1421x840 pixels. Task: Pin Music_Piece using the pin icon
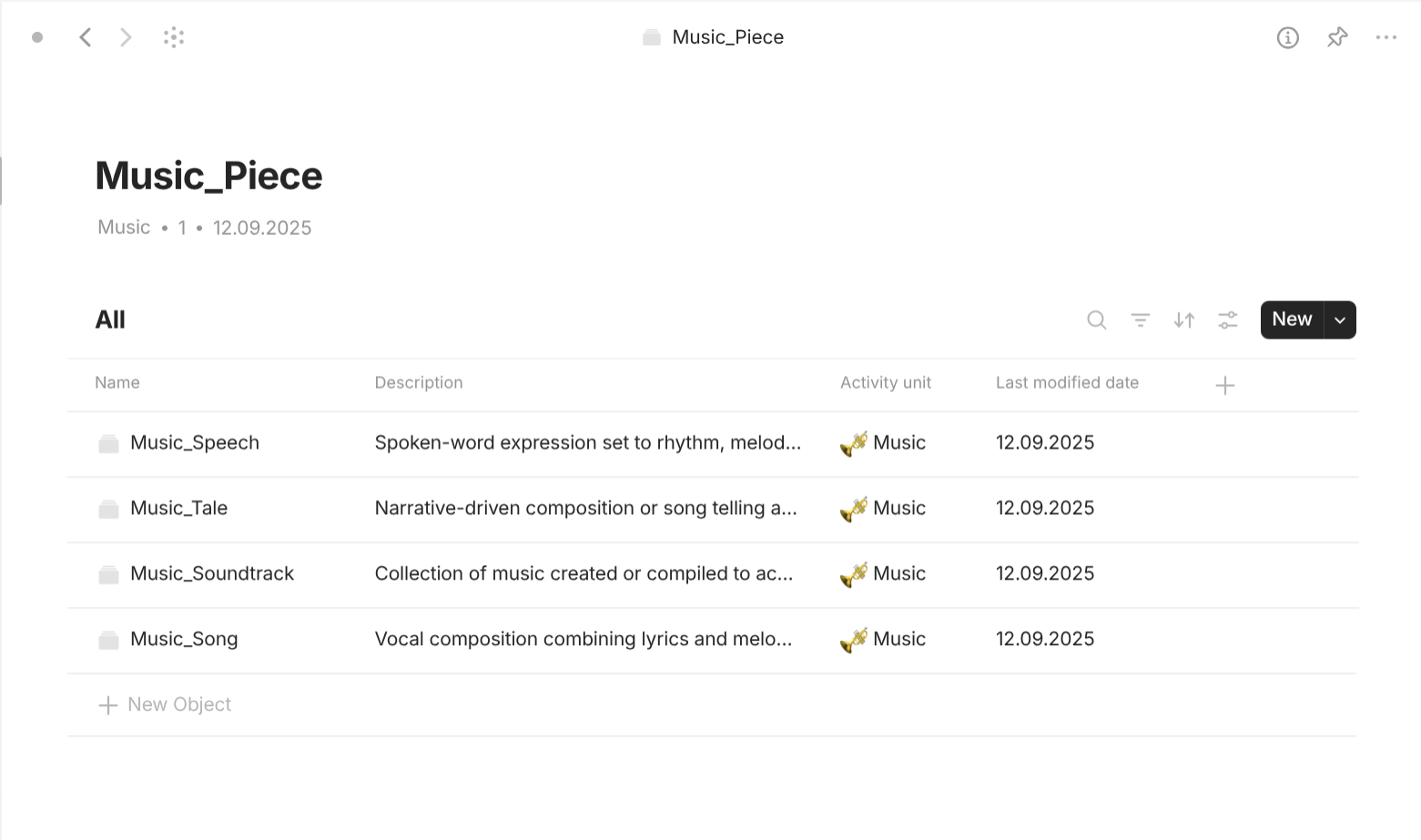click(1336, 37)
